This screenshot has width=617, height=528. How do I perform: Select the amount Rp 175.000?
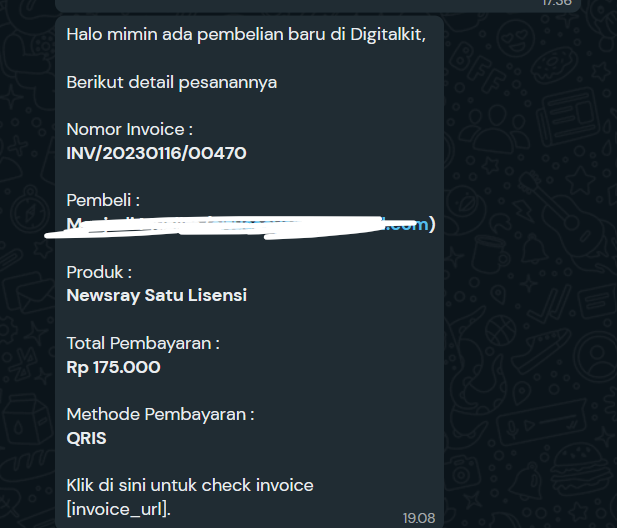click(113, 367)
